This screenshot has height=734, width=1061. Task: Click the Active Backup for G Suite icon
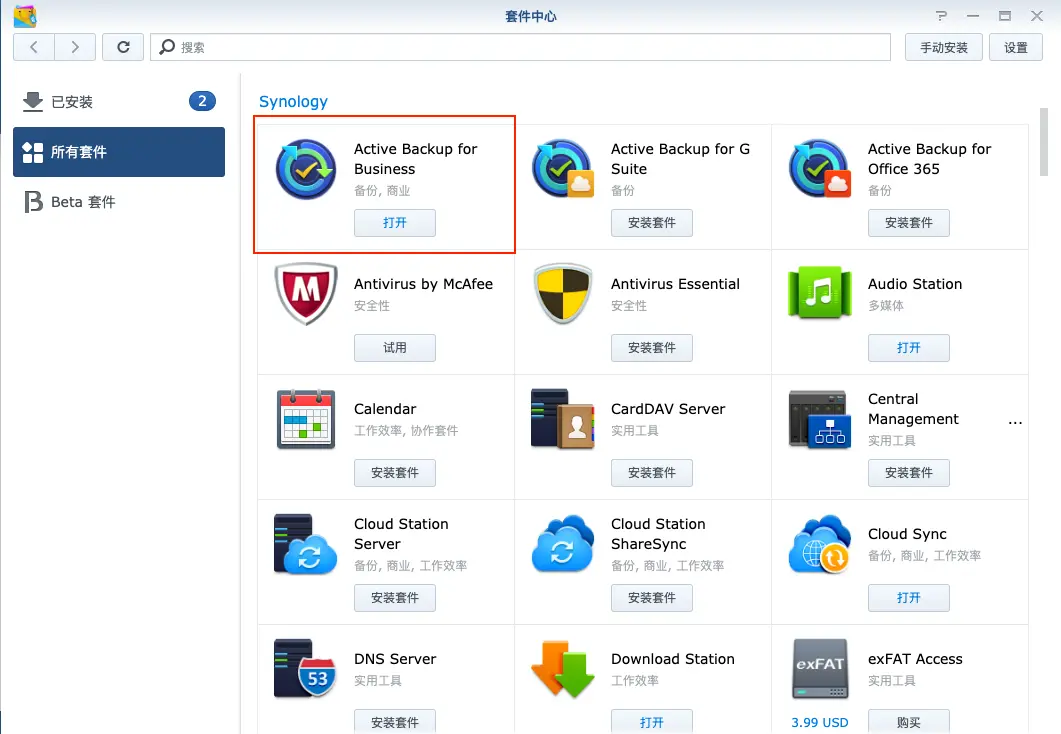[563, 169]
